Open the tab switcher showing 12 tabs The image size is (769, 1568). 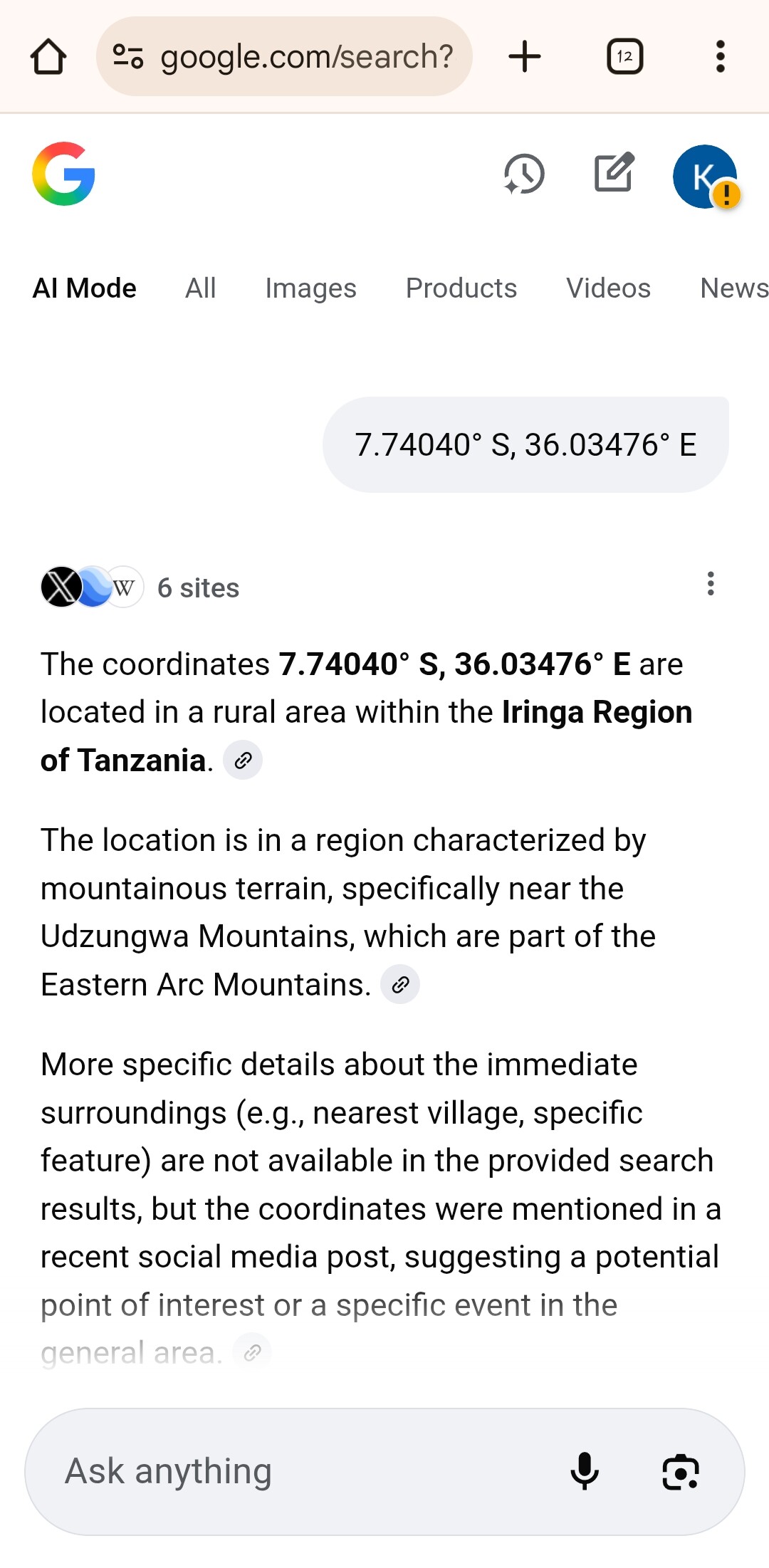[624, 56]
